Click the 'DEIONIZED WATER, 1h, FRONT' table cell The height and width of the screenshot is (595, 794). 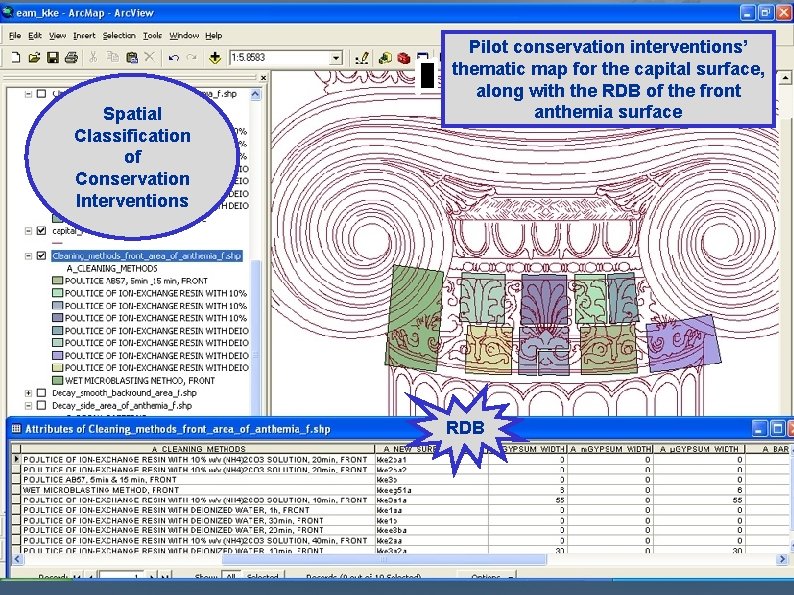198,510
